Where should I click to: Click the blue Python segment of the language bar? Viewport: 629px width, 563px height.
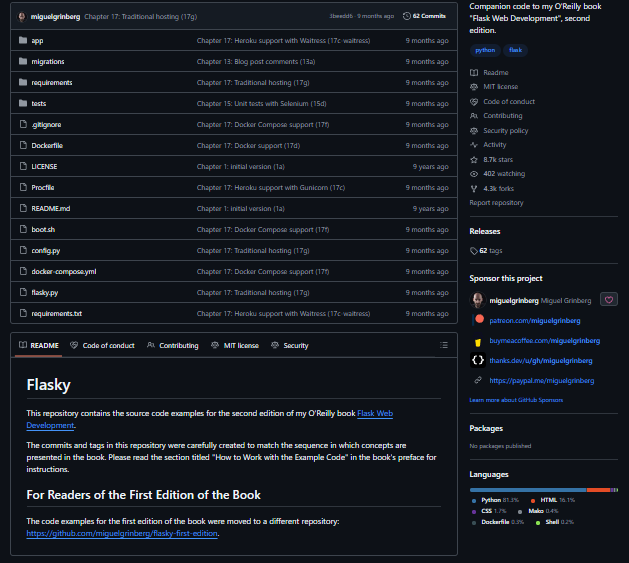pos(528,490)
